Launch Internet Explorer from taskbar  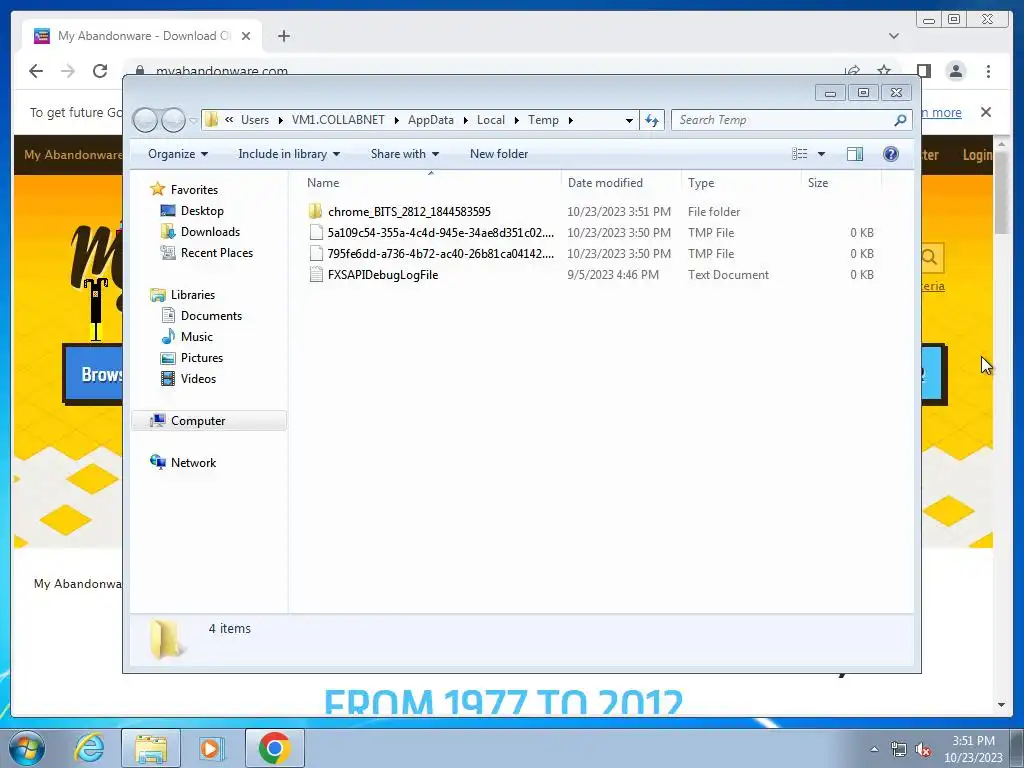[89, 748]
